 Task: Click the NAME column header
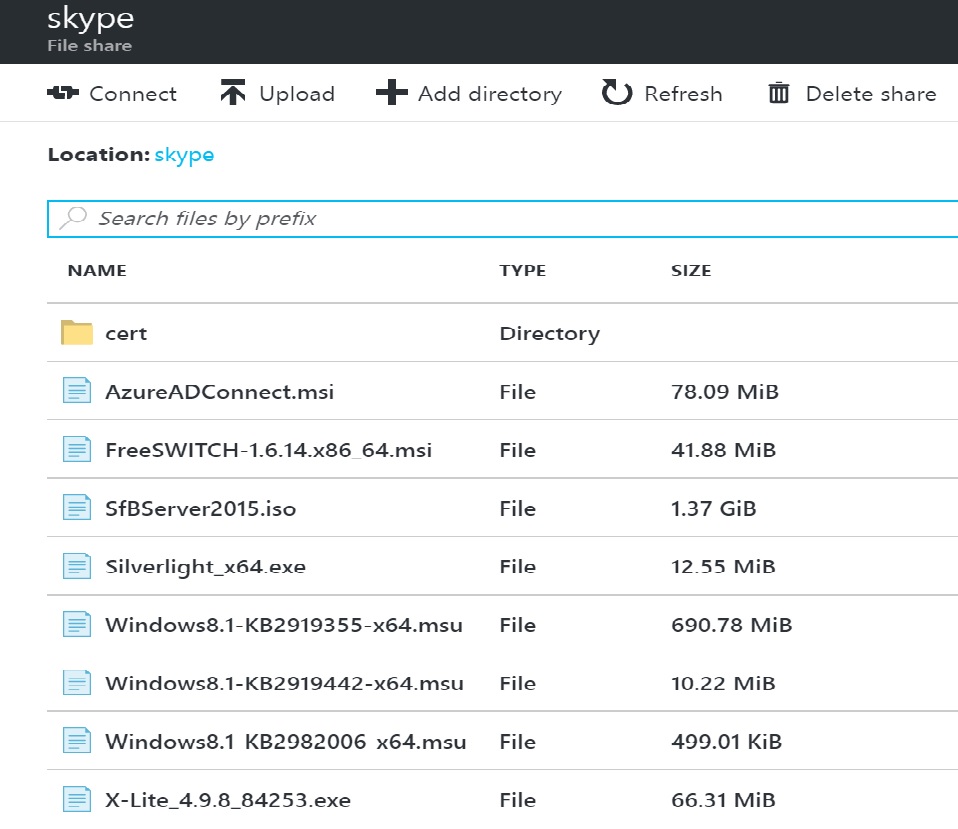(x=97, y=271)
